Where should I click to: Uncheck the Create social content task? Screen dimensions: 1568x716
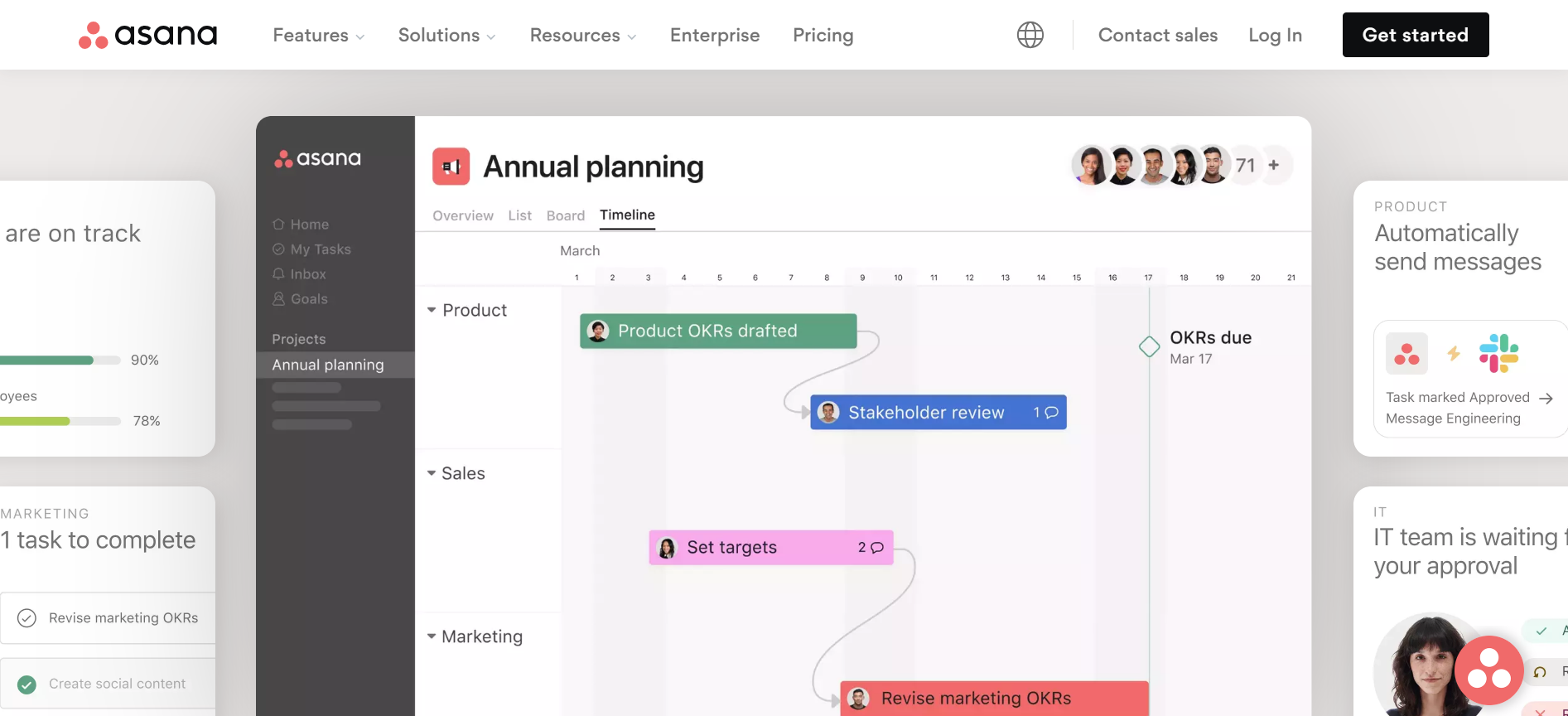coord(27,685)
